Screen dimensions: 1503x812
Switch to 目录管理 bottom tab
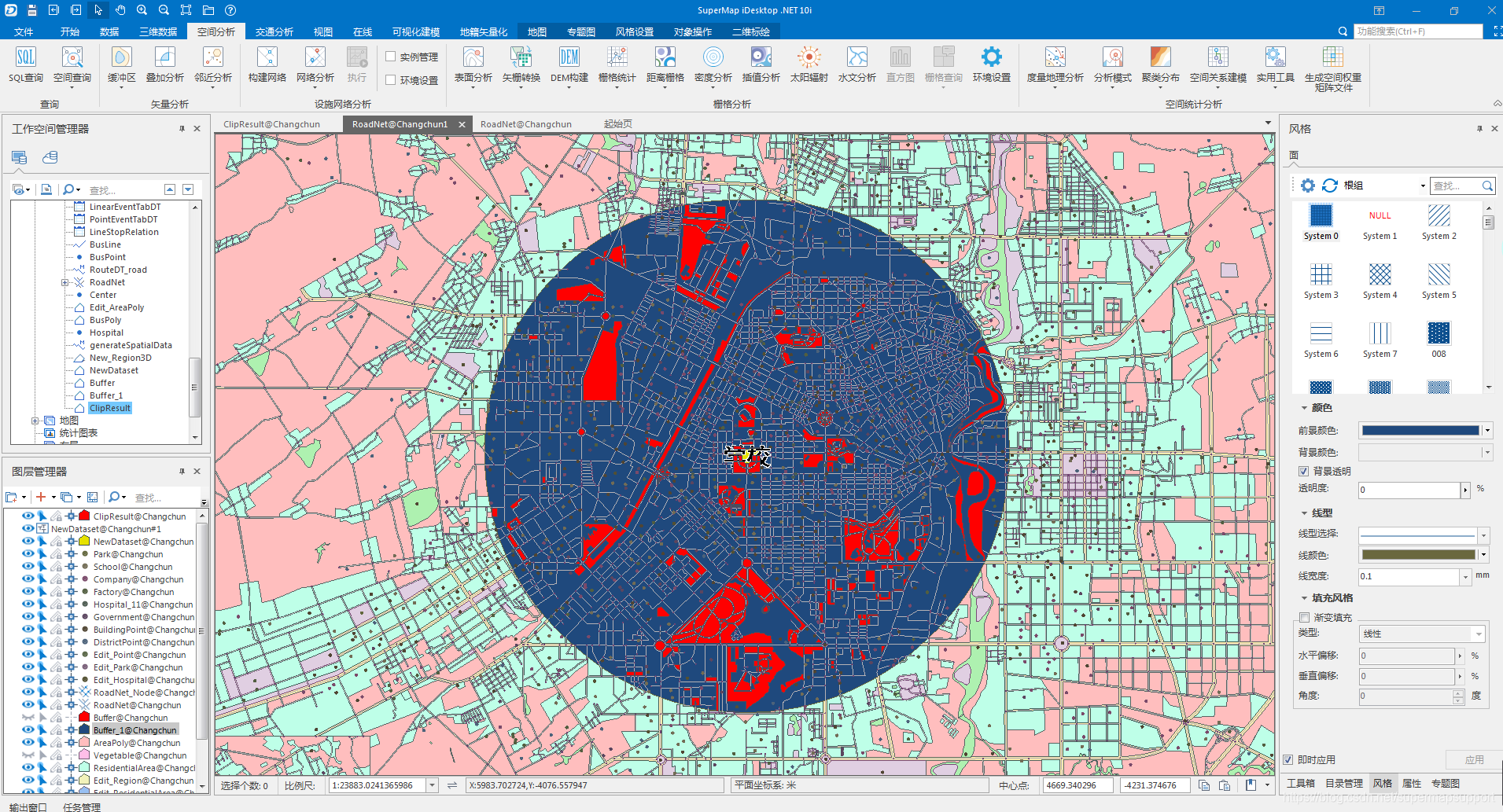coord(1344,784)
